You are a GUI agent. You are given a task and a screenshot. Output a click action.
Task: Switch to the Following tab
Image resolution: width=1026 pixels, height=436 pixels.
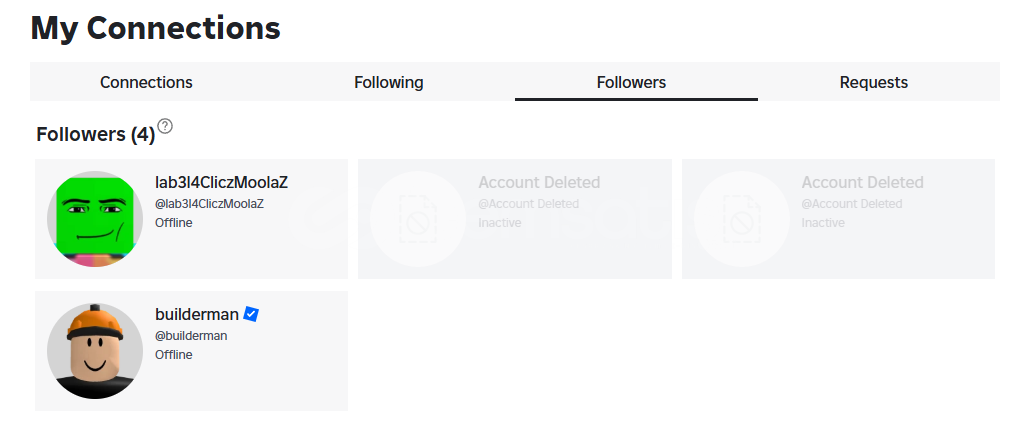click(389, 82)
